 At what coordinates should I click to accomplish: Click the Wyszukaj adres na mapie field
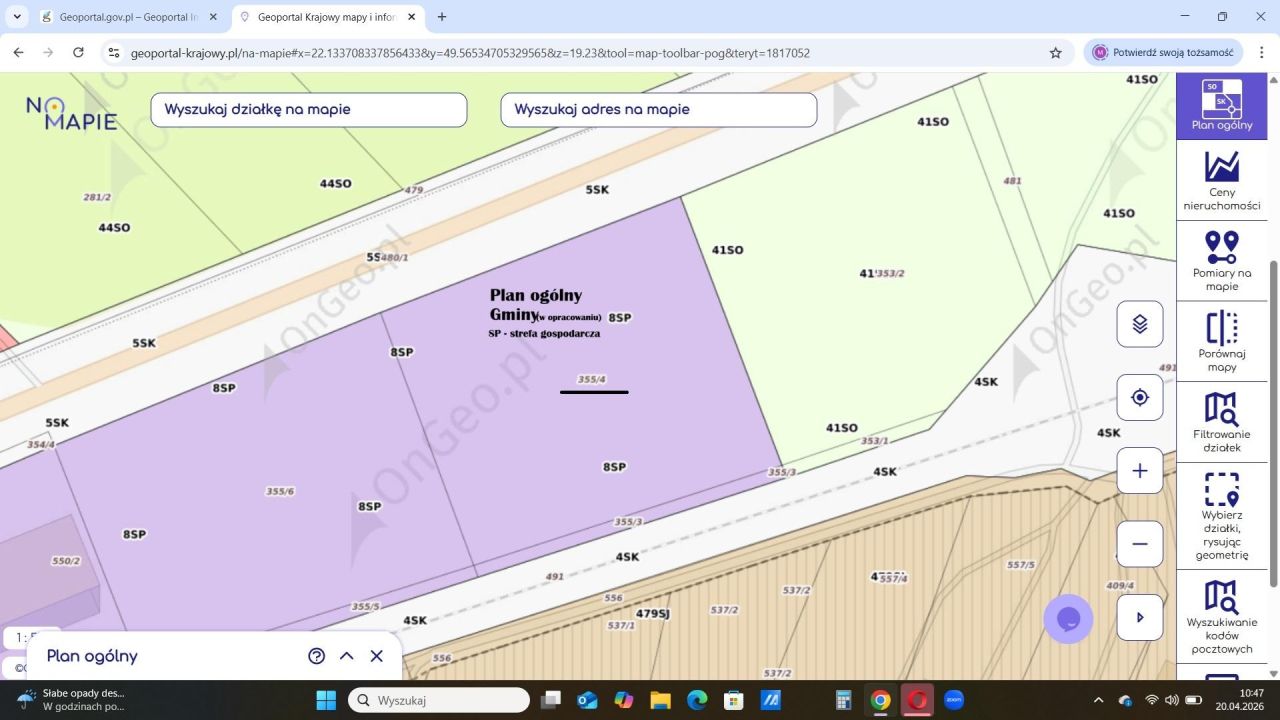tap(658, 110)
